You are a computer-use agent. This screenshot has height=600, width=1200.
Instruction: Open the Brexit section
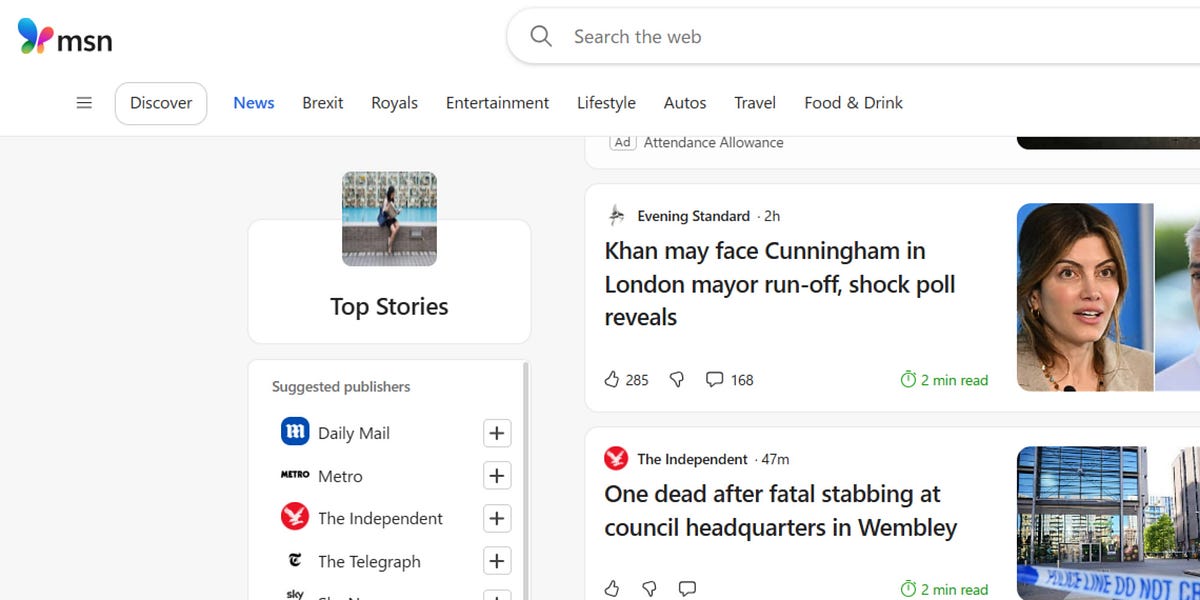tap(323, 103)
